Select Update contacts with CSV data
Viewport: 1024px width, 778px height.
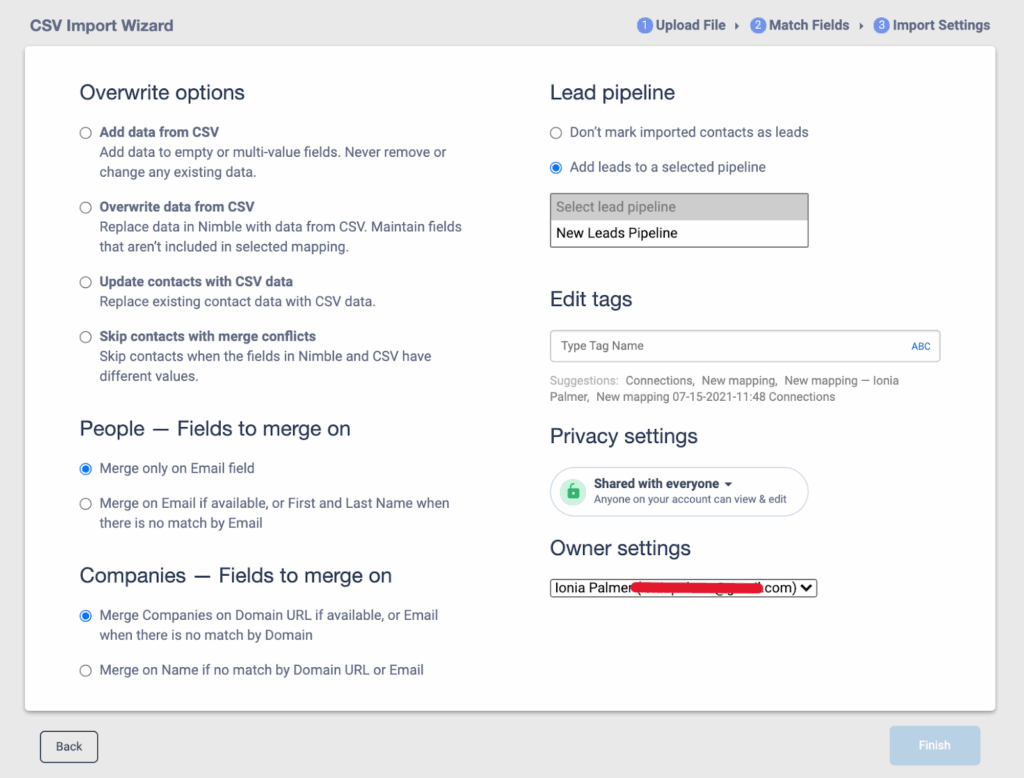point(86,282)
